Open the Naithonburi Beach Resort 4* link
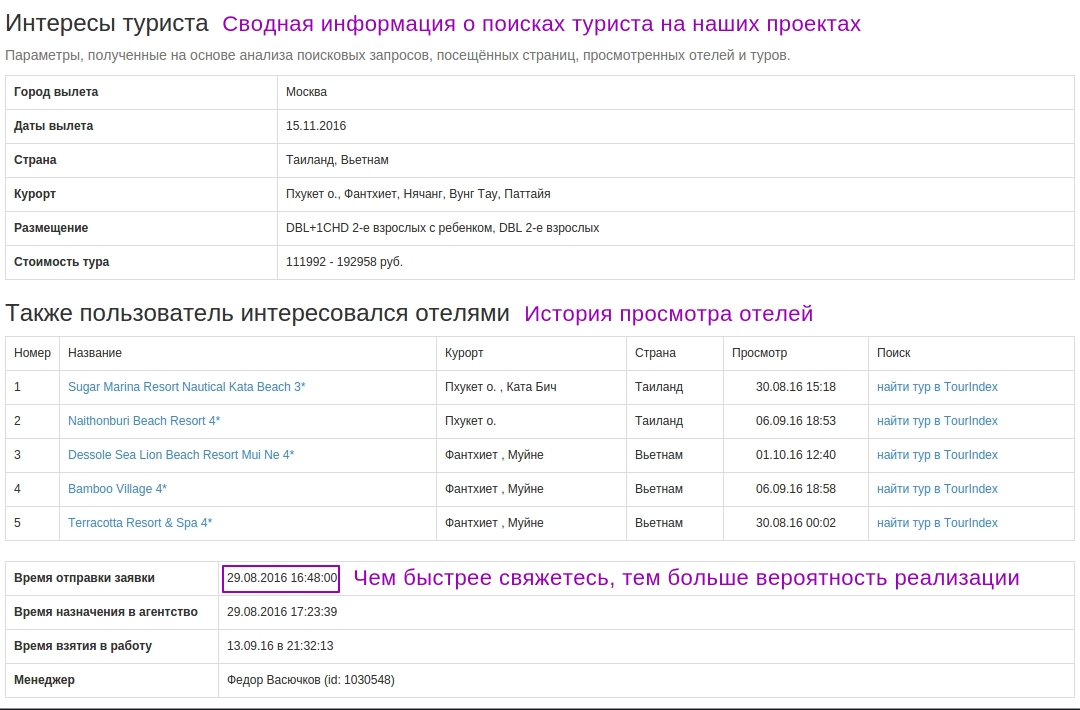The height and width of the screenshot is (710, 1080). click(144, 421)
